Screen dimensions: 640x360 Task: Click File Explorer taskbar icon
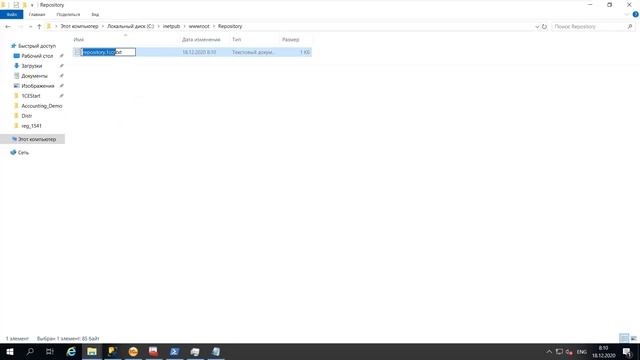click(x=92, y=351)
